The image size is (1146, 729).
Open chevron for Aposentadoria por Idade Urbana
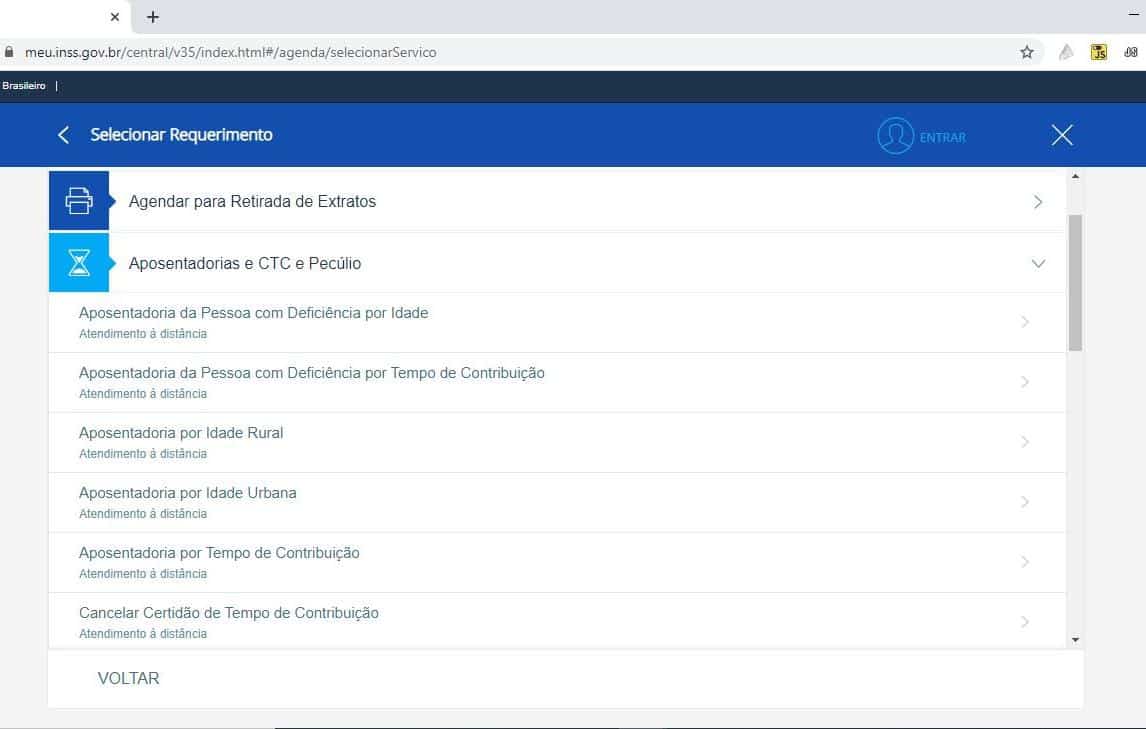(x=1025, y=502)
